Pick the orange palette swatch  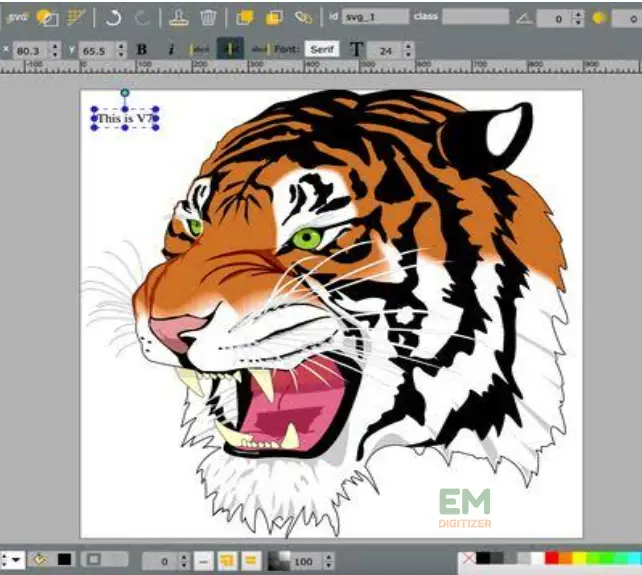click(x=565, y=558)
